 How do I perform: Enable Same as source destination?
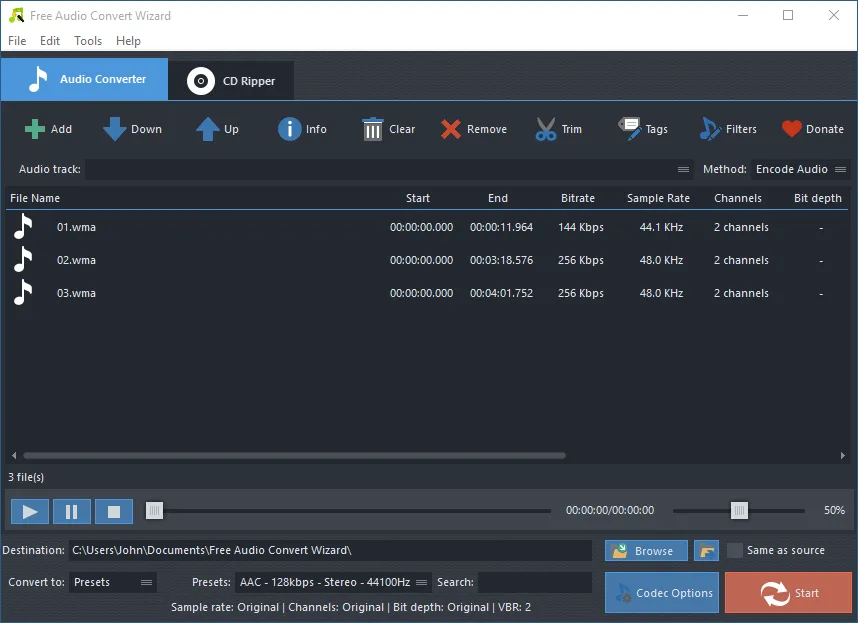click(x=735, y=550)
